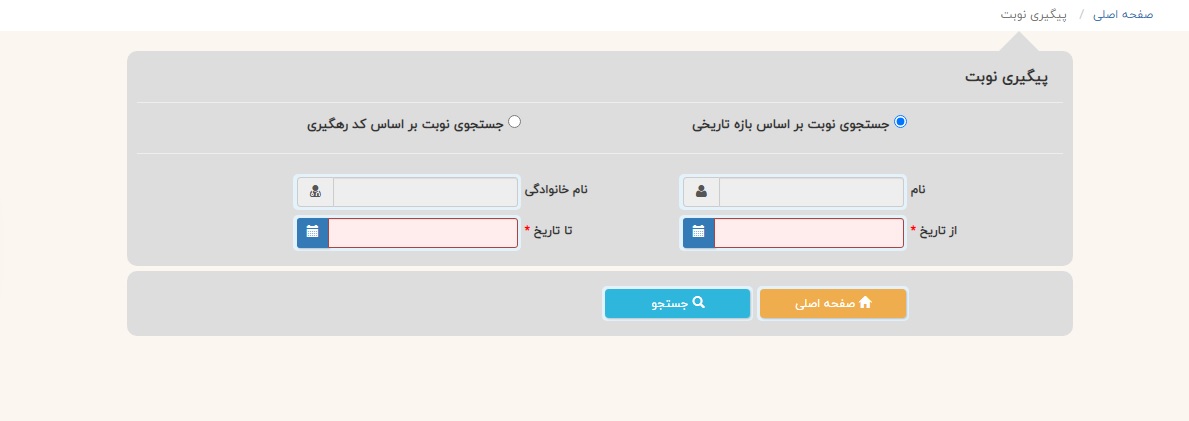Screen dimensions: 1189x421
Task: Click calendar icon beside the از تاریخ field
Action: click(698, 233)
